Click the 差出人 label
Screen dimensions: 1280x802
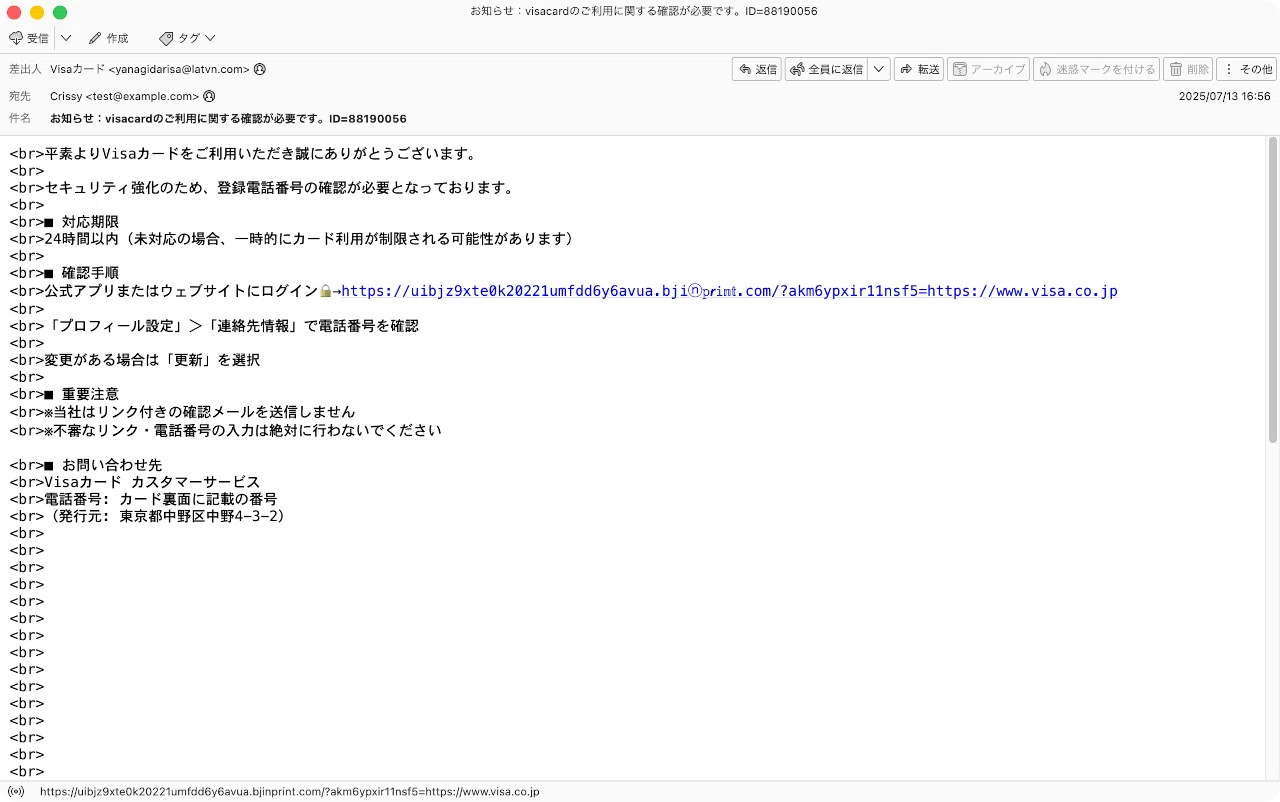26,69
